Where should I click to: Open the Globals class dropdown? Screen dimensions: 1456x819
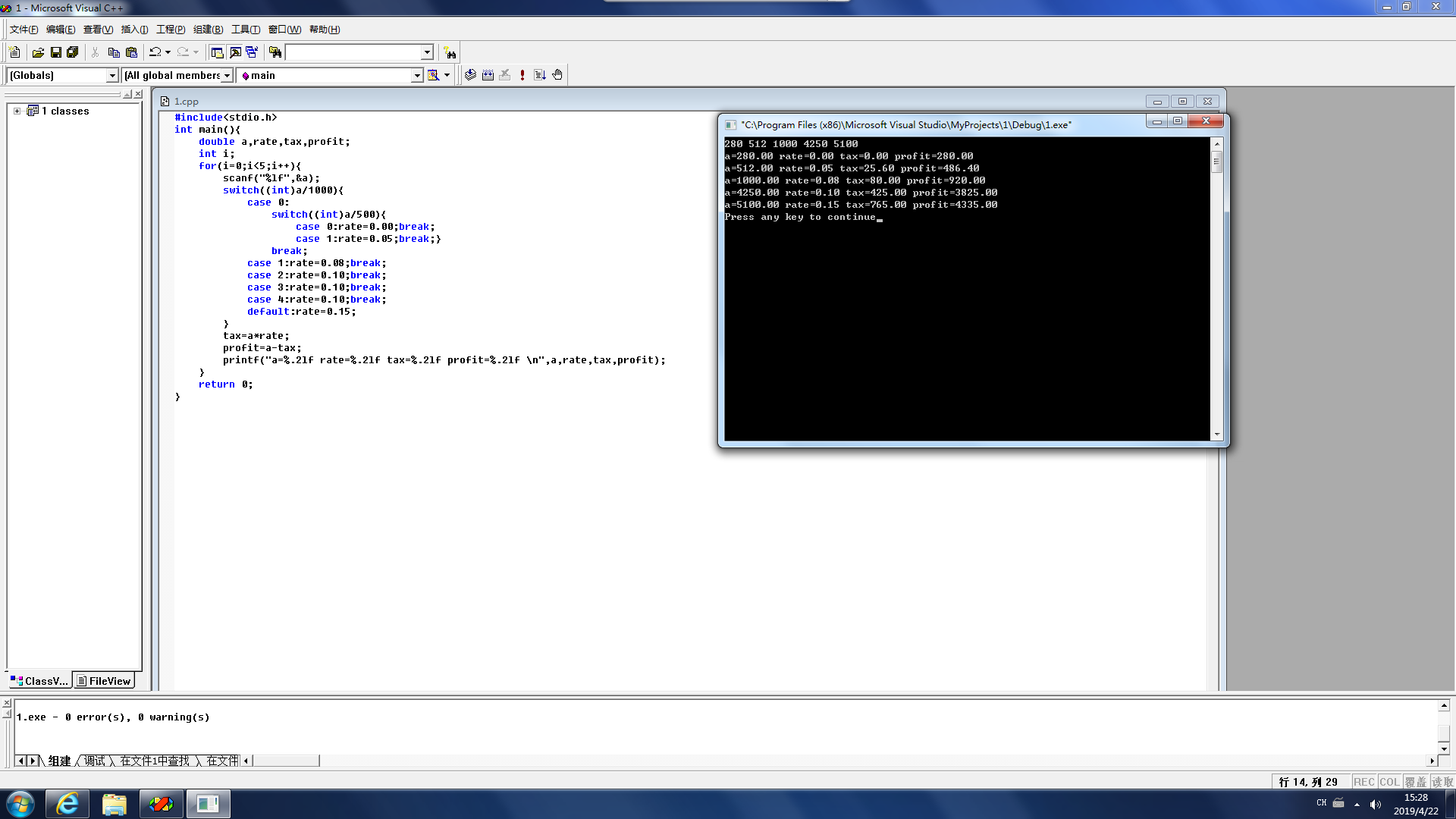[112, 75]
